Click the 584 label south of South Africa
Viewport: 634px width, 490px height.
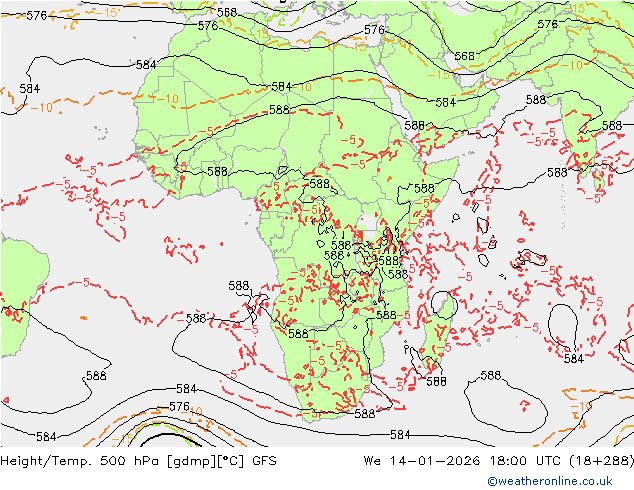400,435
